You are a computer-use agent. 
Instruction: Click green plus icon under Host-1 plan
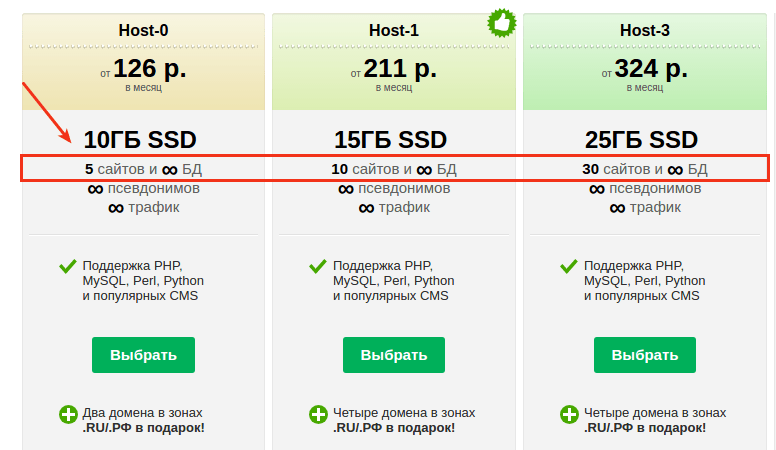(x=318, y=414)
